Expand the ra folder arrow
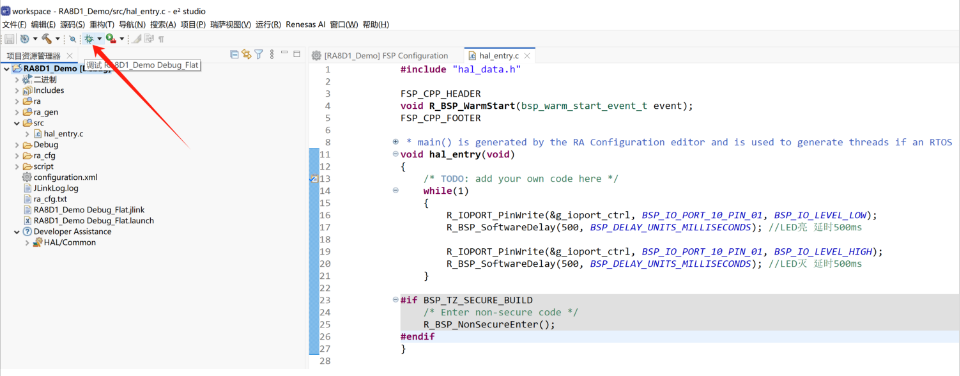The width and height of the screenshot is (960, 376). [17, 101]
